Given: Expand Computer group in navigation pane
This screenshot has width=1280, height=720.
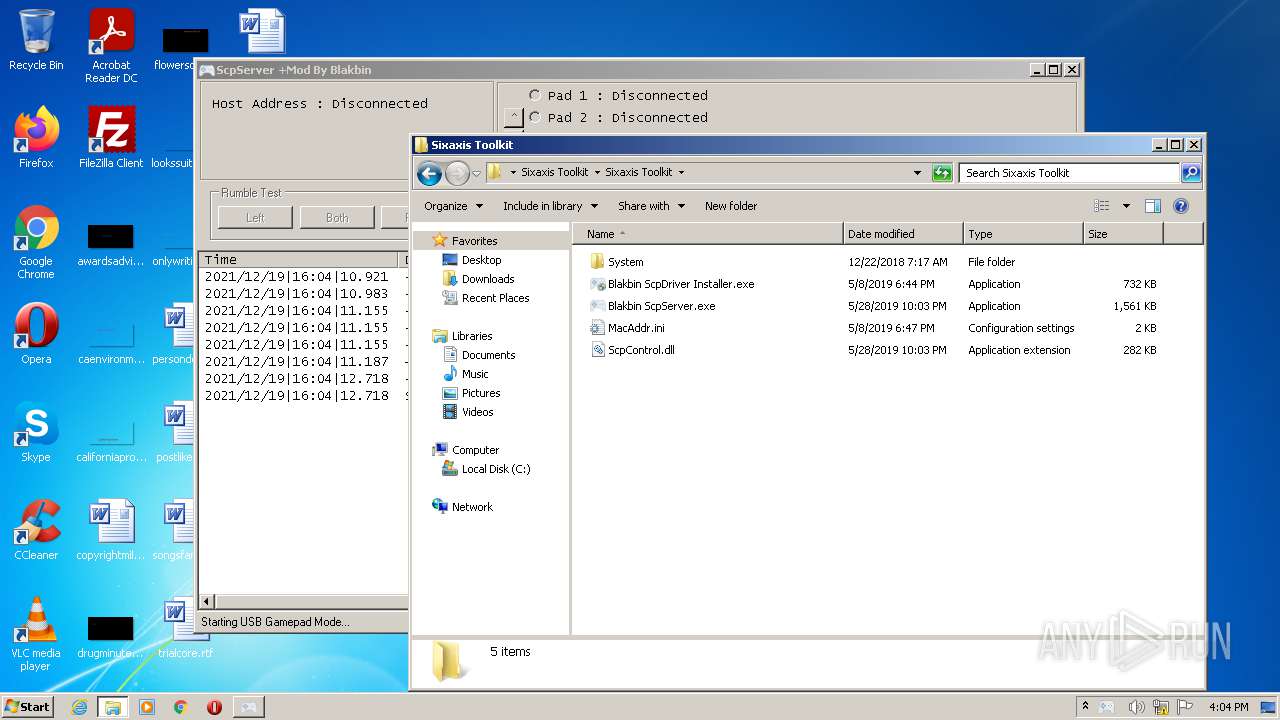Looking at the screenshot, I should tap(475, 450).
